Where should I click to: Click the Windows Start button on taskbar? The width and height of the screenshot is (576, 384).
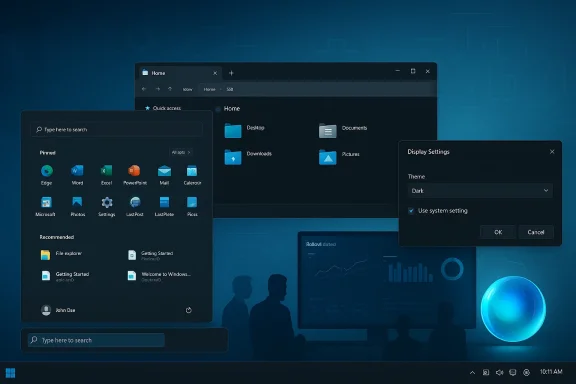click(11, 373)
